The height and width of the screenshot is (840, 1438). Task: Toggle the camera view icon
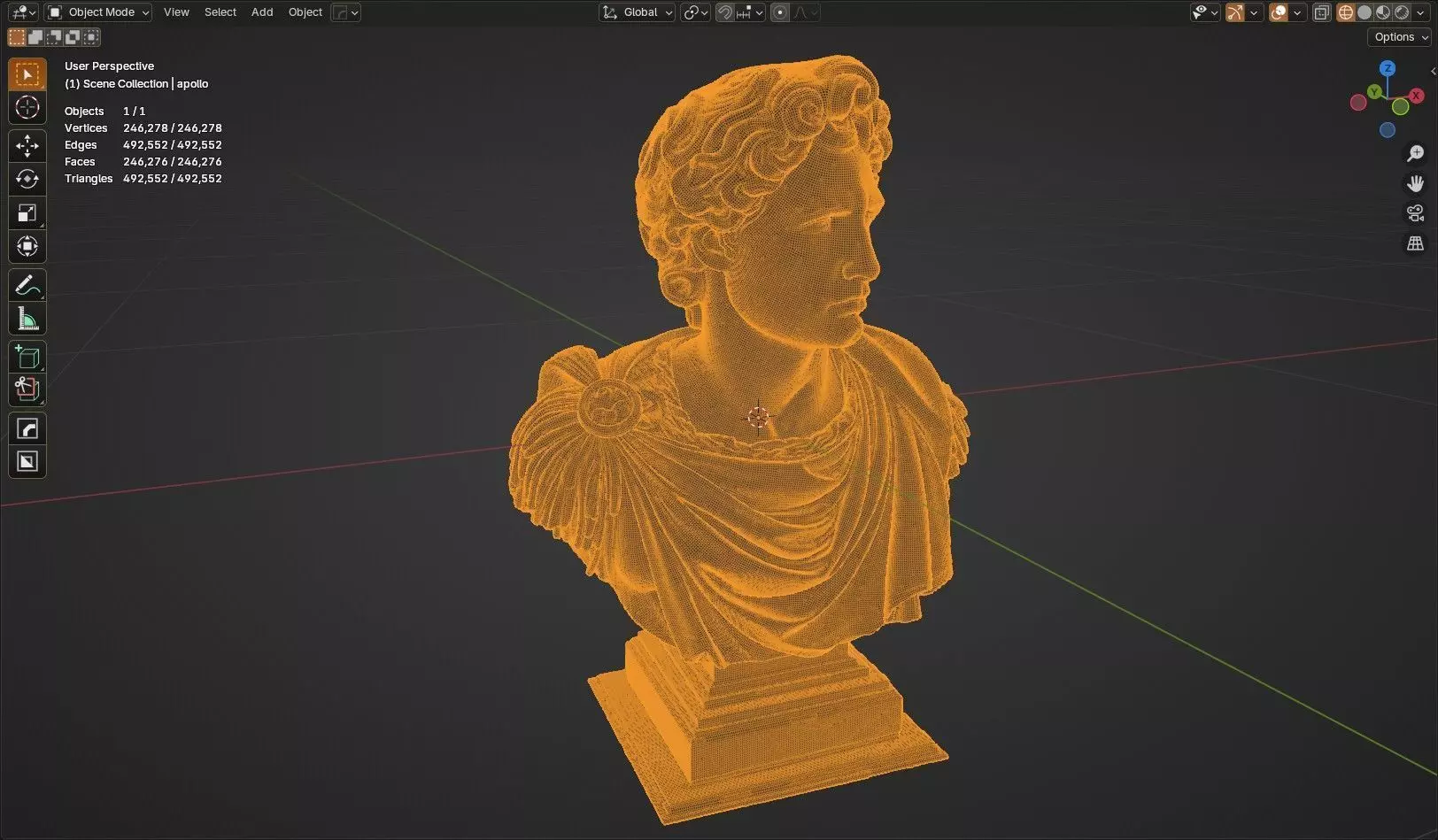coord(1416,213)
